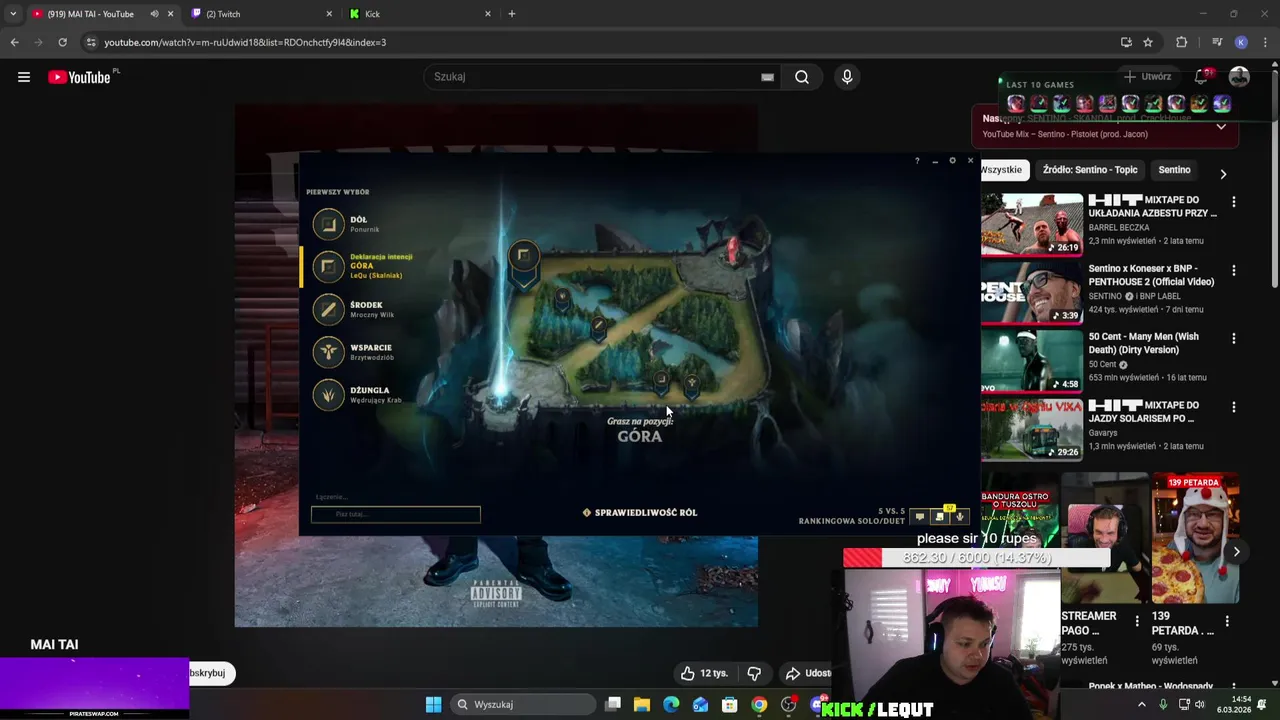Open the azbest mixtape video thumbnail
Image resolution: width=1280 pixels, height=720 pixels.
click(1031, 225)
